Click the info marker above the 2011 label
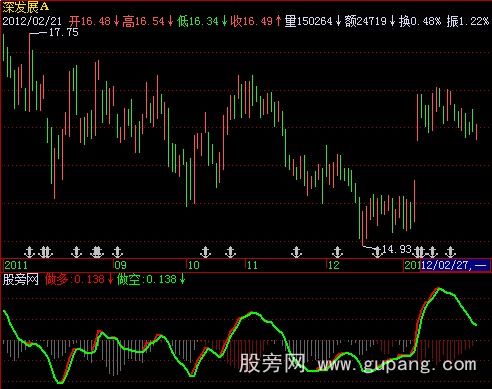 click(x=30, y=252)
